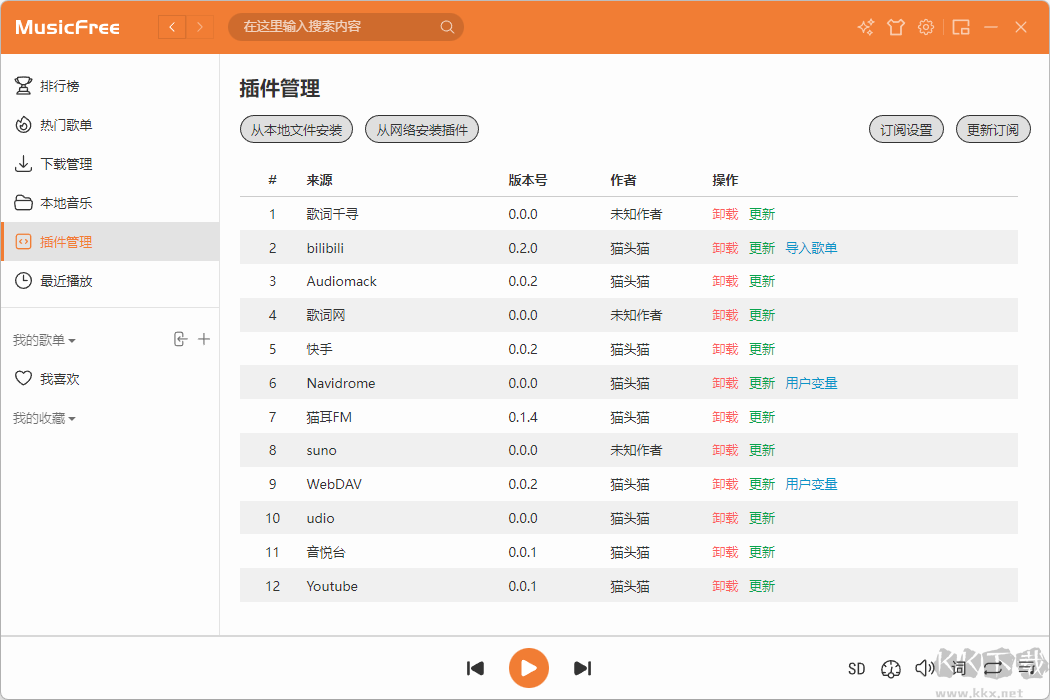Update the Youtube plugin
The height and width of the screenshot is (700, 1050).
[761, 586]
